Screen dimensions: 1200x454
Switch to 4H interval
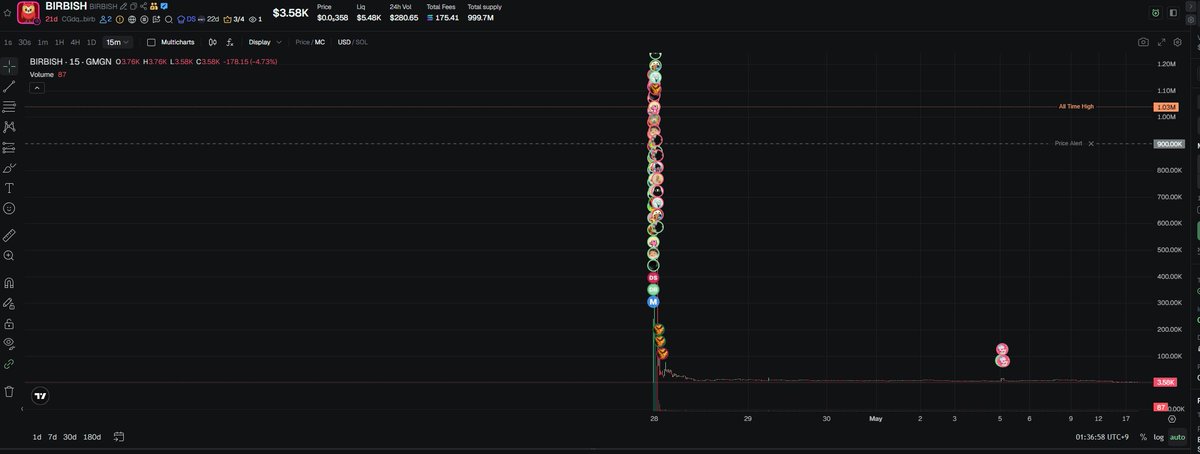pos(75,42)
